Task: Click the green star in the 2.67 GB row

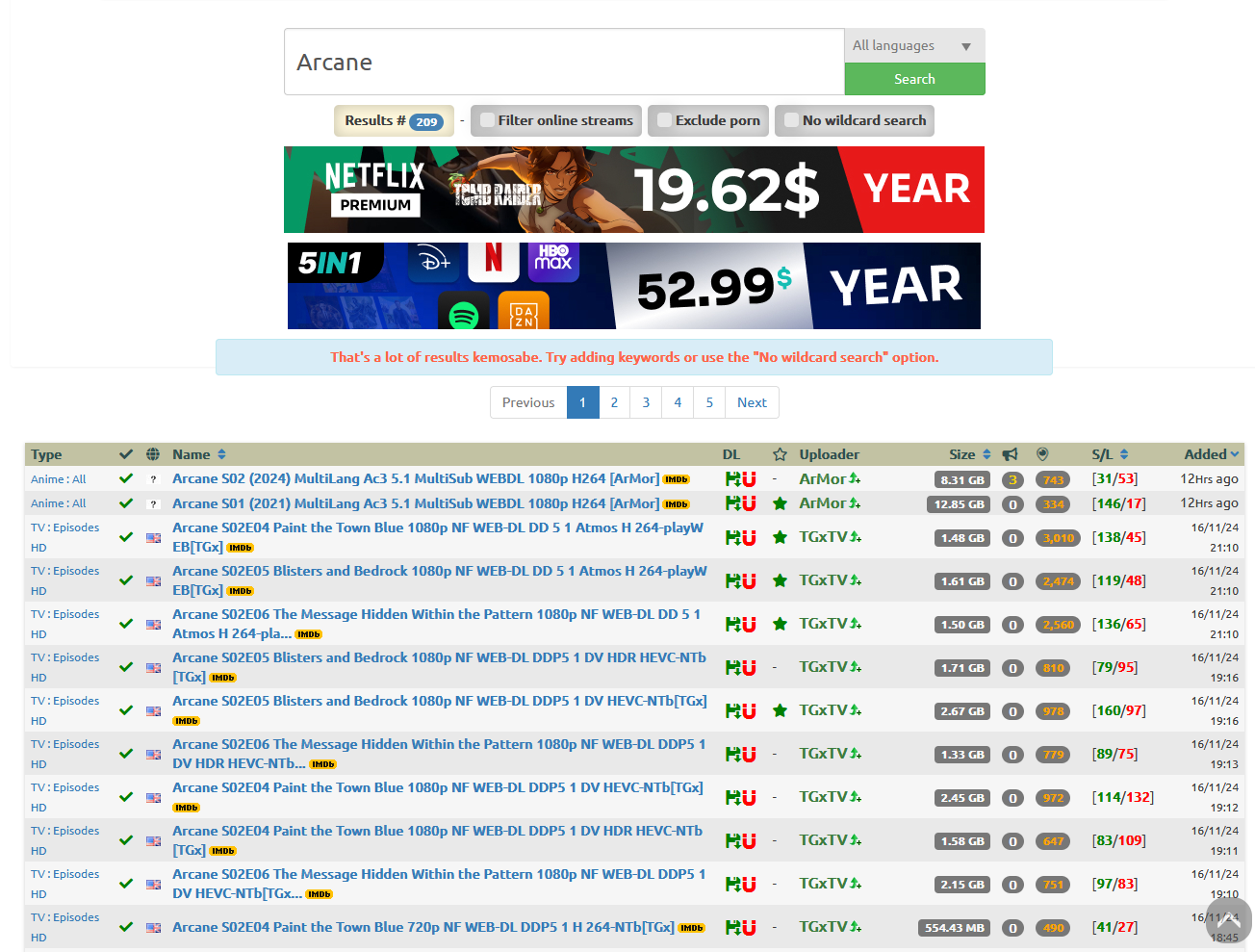Action: pos(780,710)
